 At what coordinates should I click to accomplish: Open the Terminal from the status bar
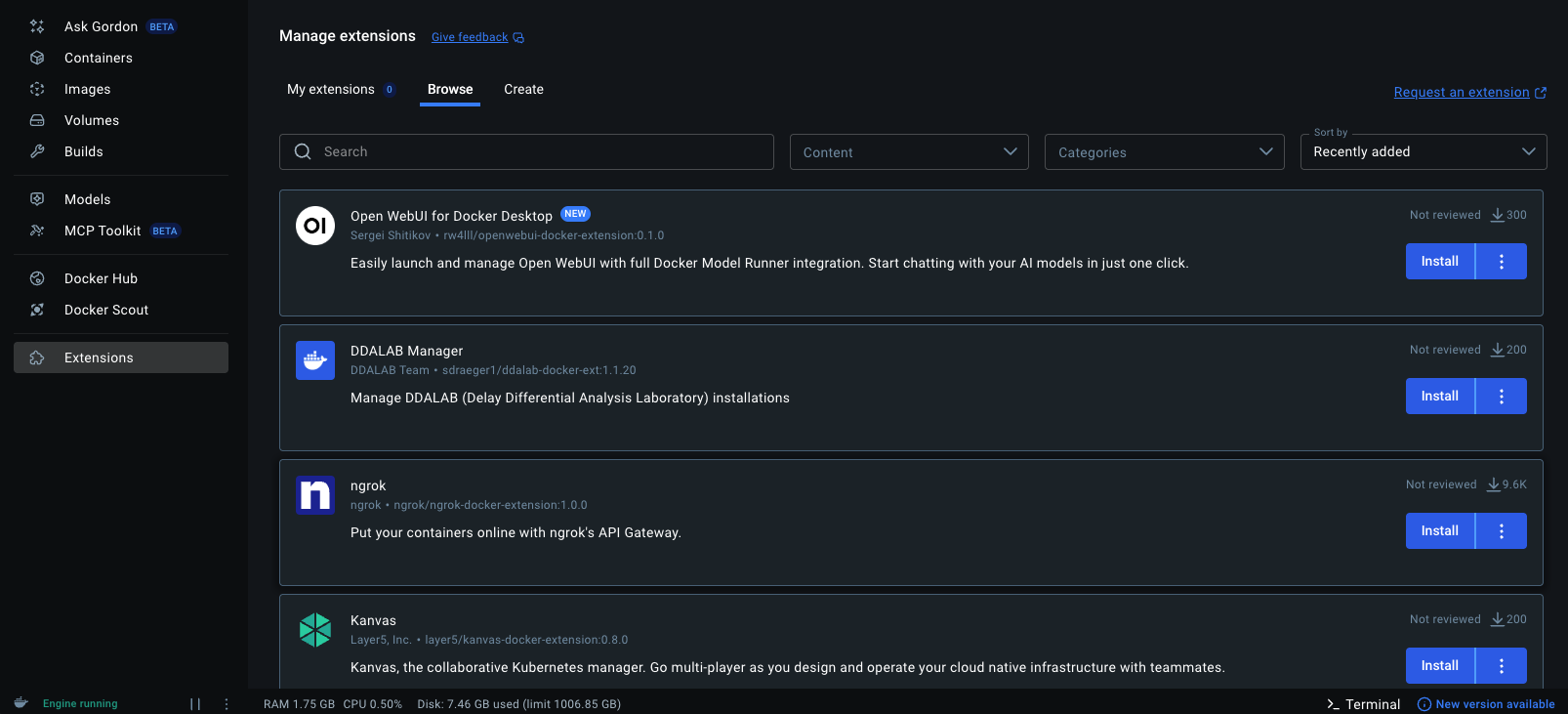pos(1363,703)
